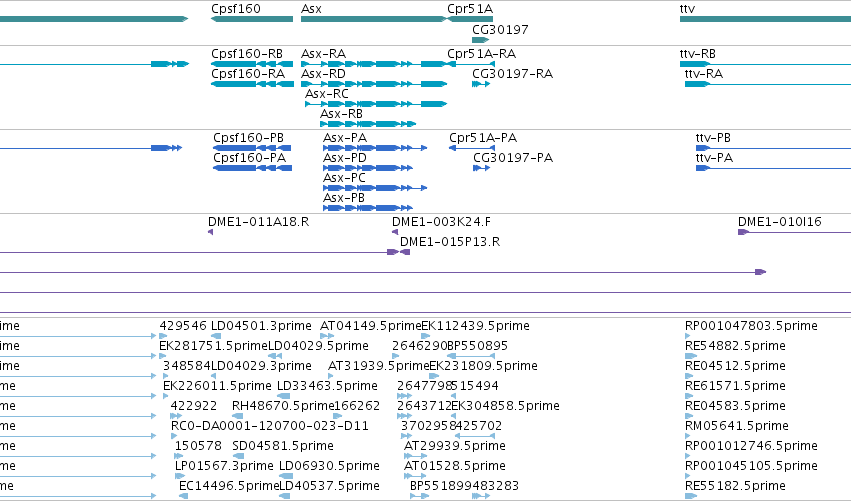
Task: Open the ttv-RA transcript
Action: tap(704, 74)
